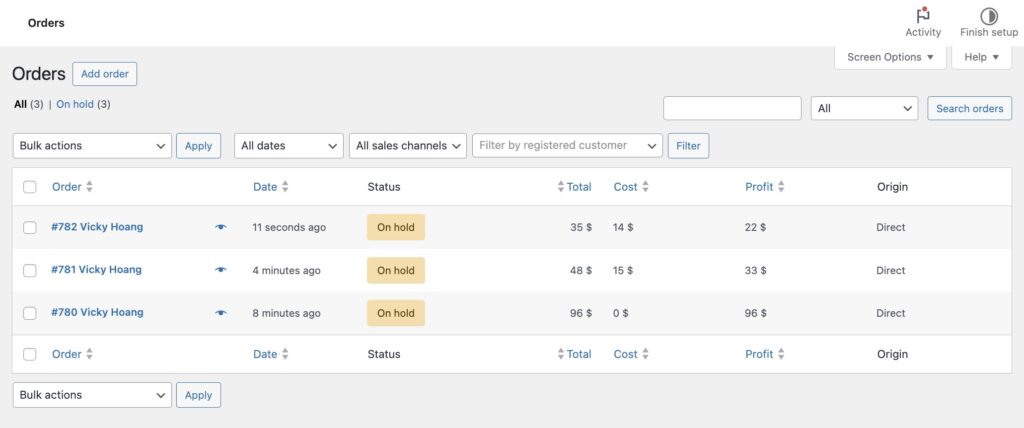Open order #780 Vicky Hoang
1024x428 pixels.
[97, 312]
